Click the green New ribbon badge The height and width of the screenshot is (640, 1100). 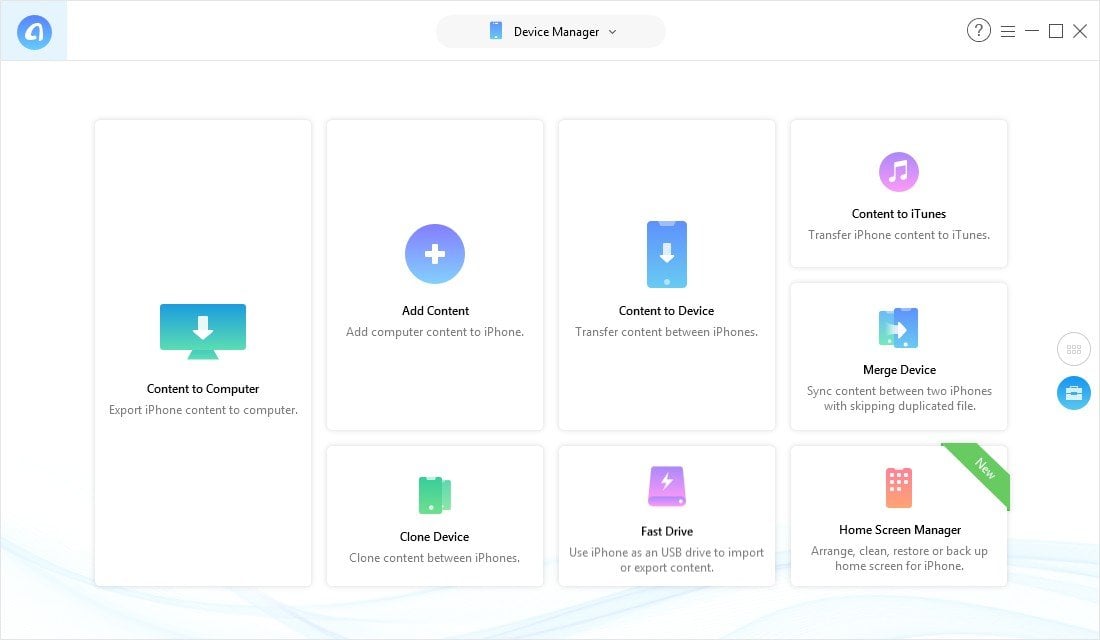tap(983, 470)
